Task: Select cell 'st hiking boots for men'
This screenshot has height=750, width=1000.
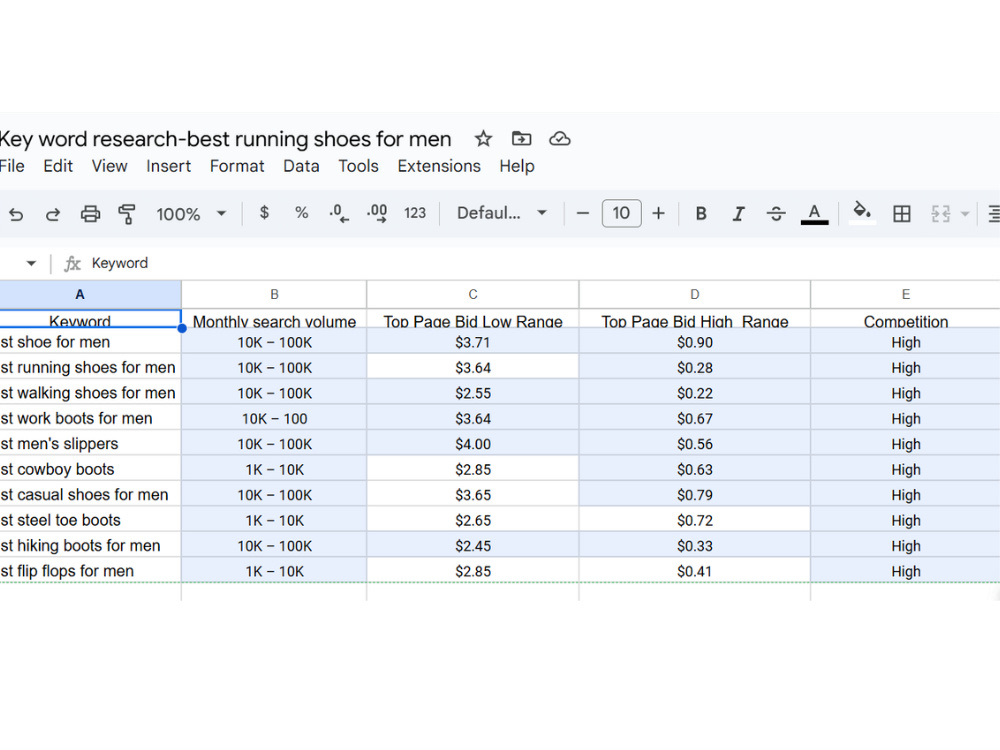Action: tap(90, 546)
